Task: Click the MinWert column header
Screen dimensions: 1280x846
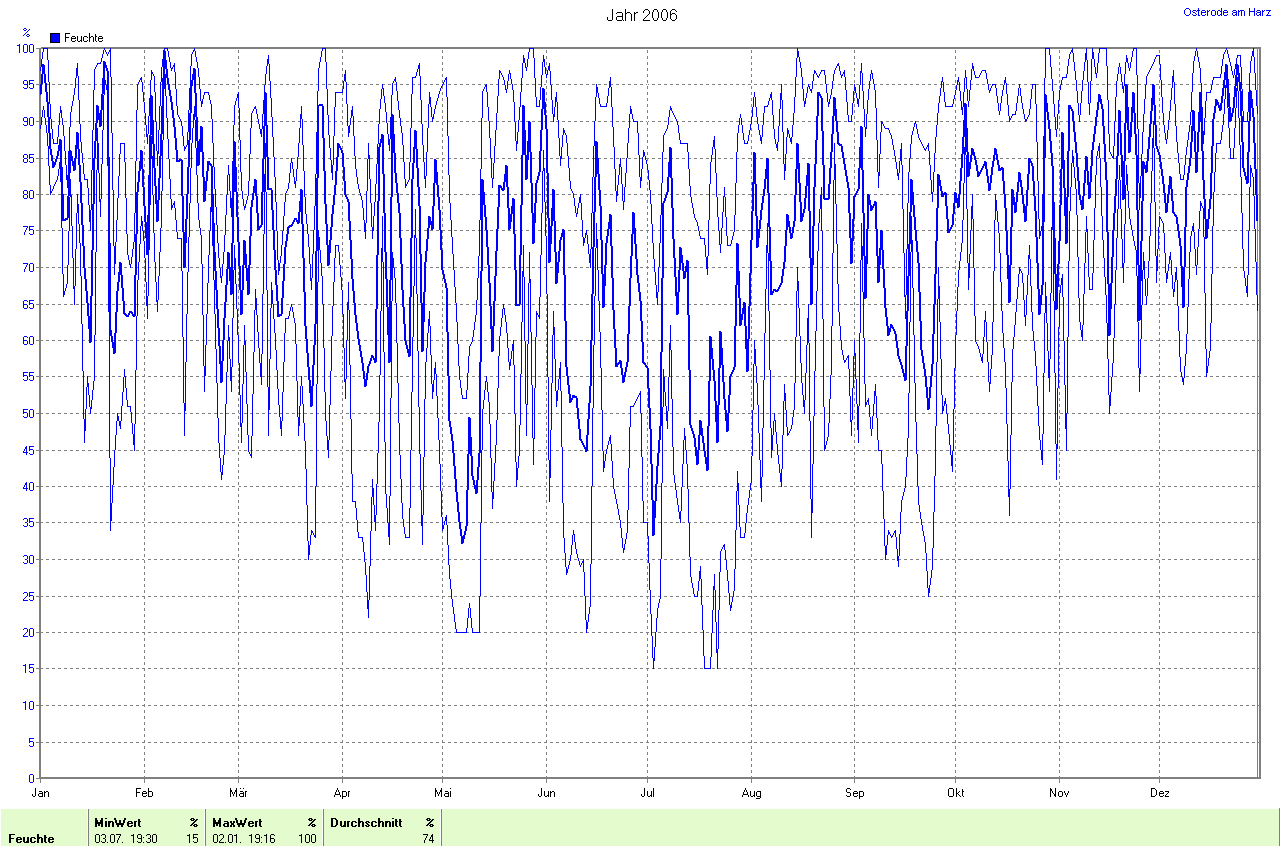Action: pyautogui.click(x=117, y=823)
